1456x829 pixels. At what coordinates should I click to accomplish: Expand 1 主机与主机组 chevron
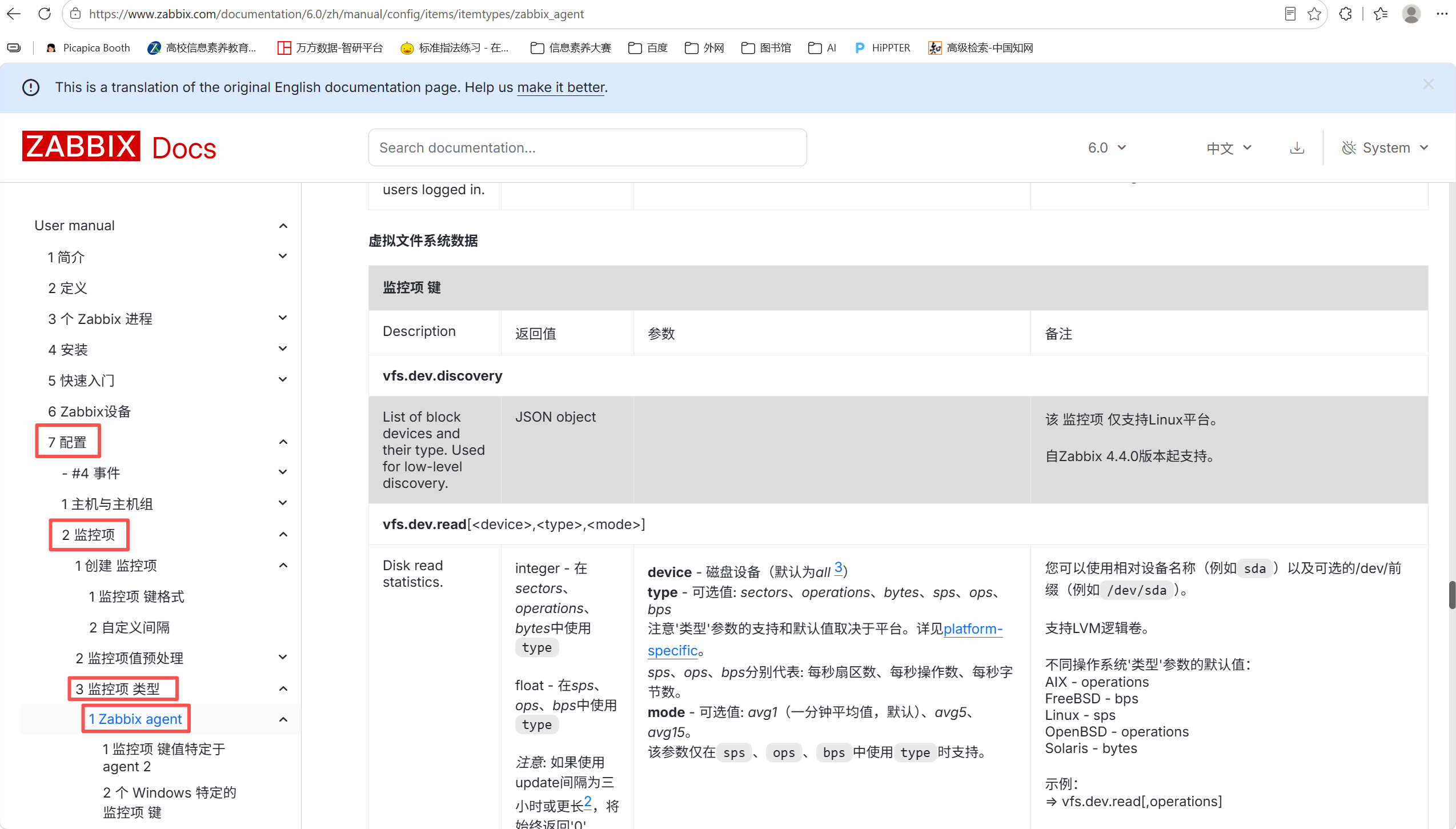tap(283, 503)
